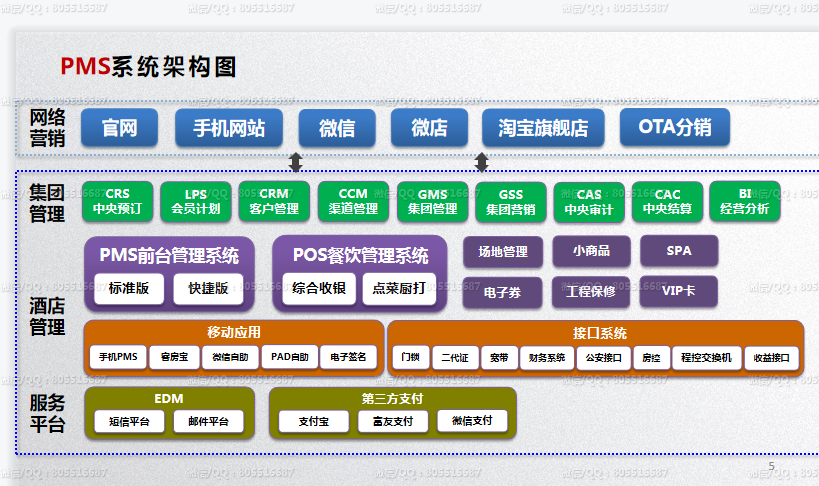Click the 酒店管理 row label
This screenshot has height=486, width=819.
click(47, 316)
